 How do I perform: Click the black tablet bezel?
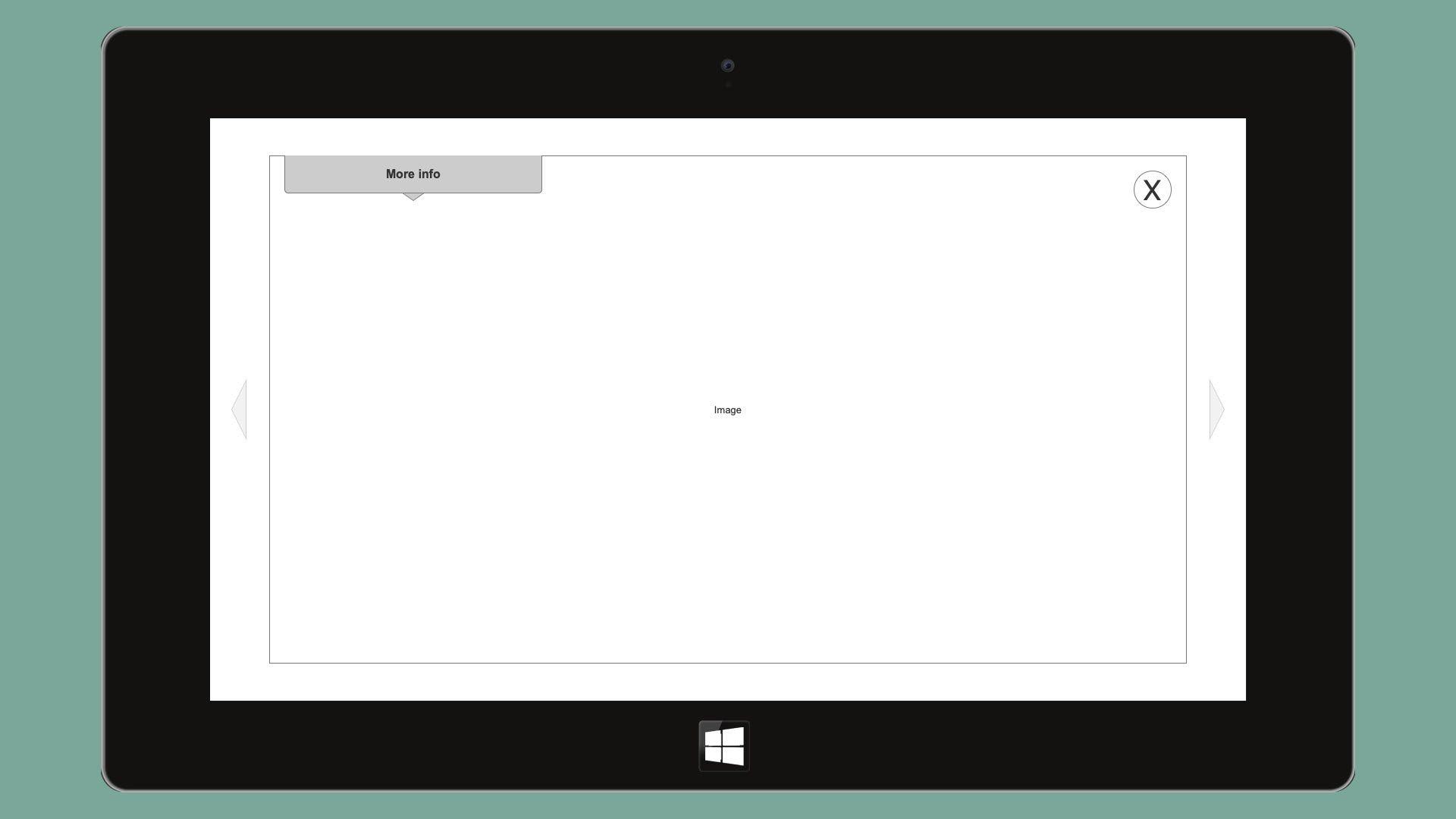coord(155,409)
